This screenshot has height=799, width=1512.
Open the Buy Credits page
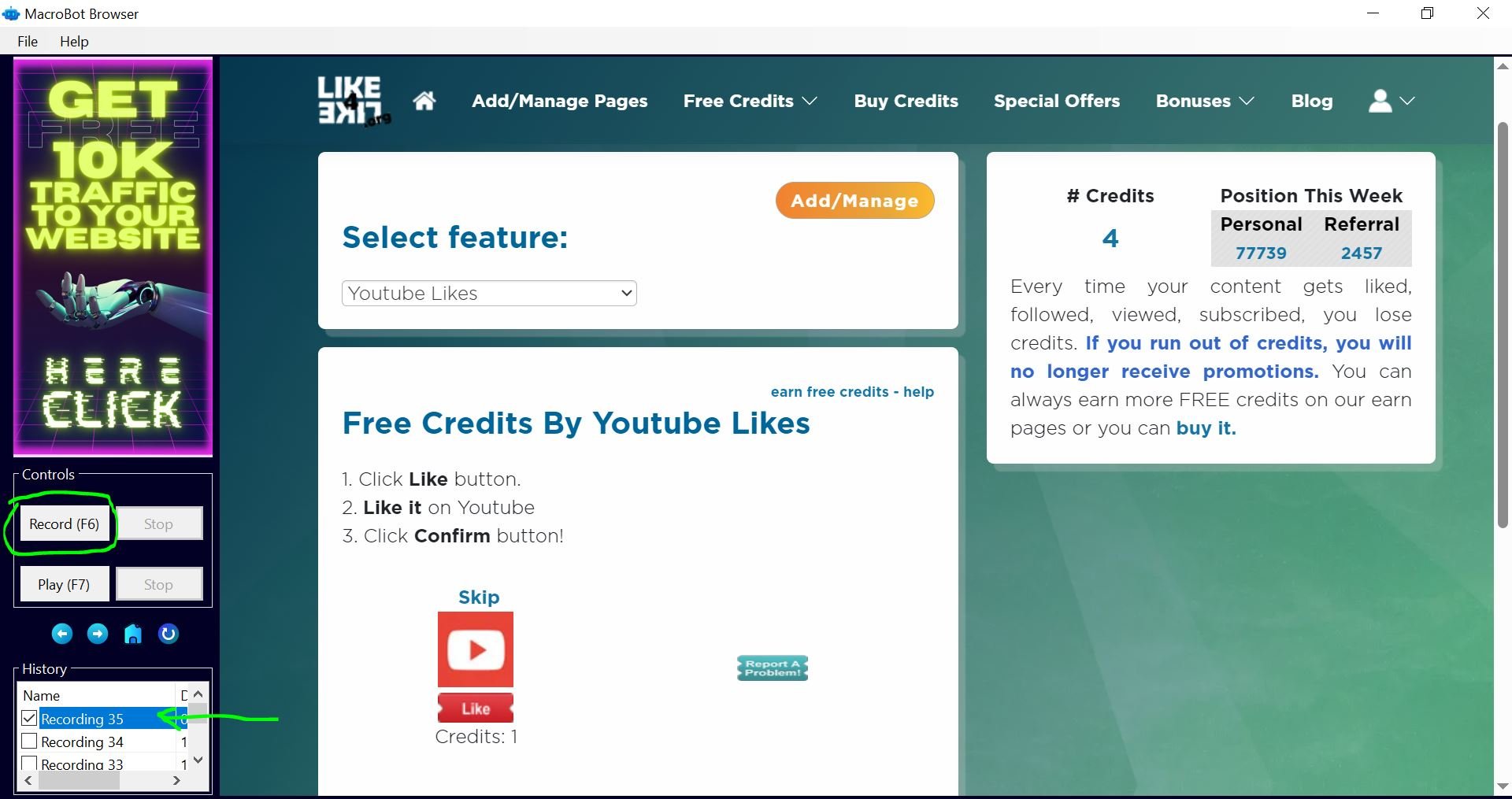point(906,101)
